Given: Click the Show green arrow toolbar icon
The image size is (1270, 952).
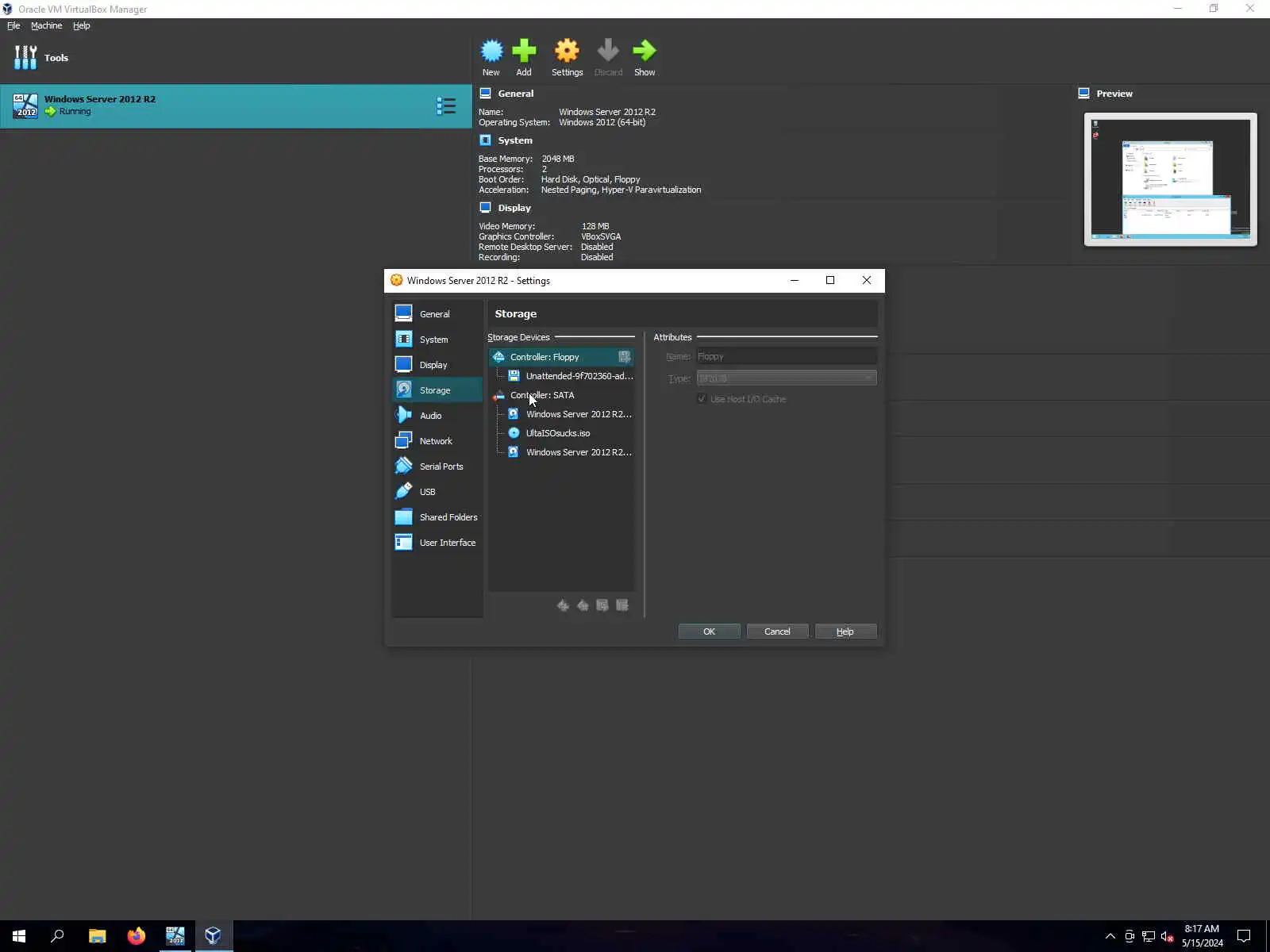Looking at the screenshot, I should click(x=645, y=58).
